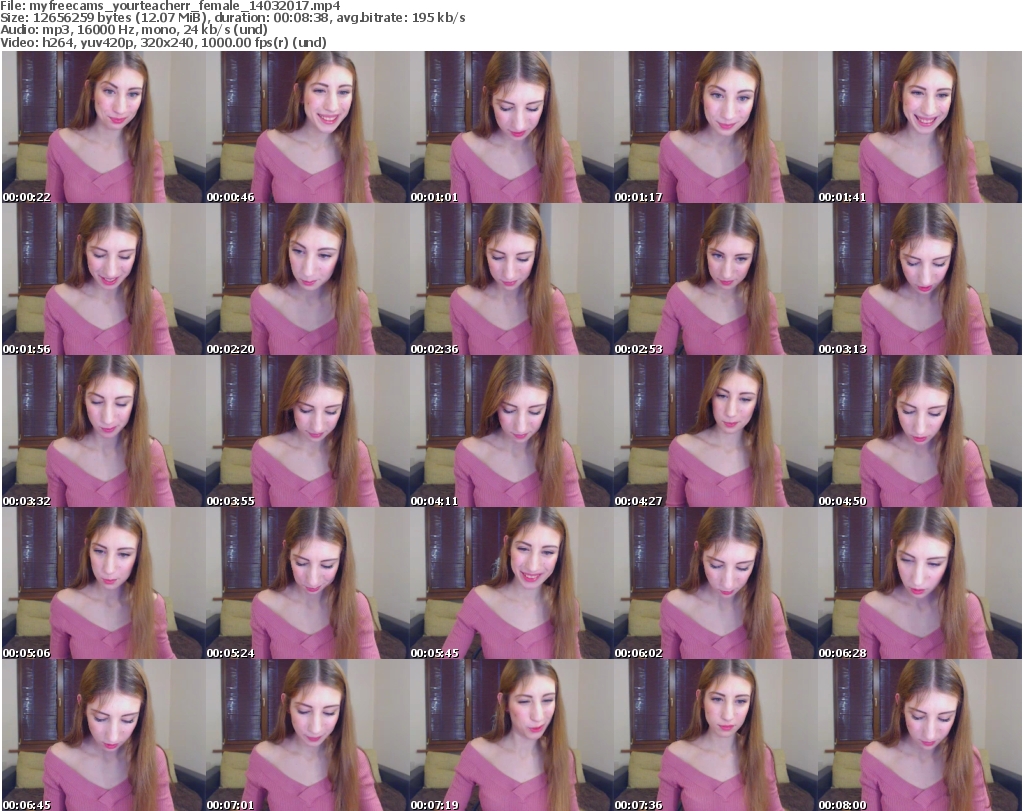The width and height of the screenshot is (1024, 811).
Task: Select the thumbnail frame at 00:01:41
Action: point(920,127)
